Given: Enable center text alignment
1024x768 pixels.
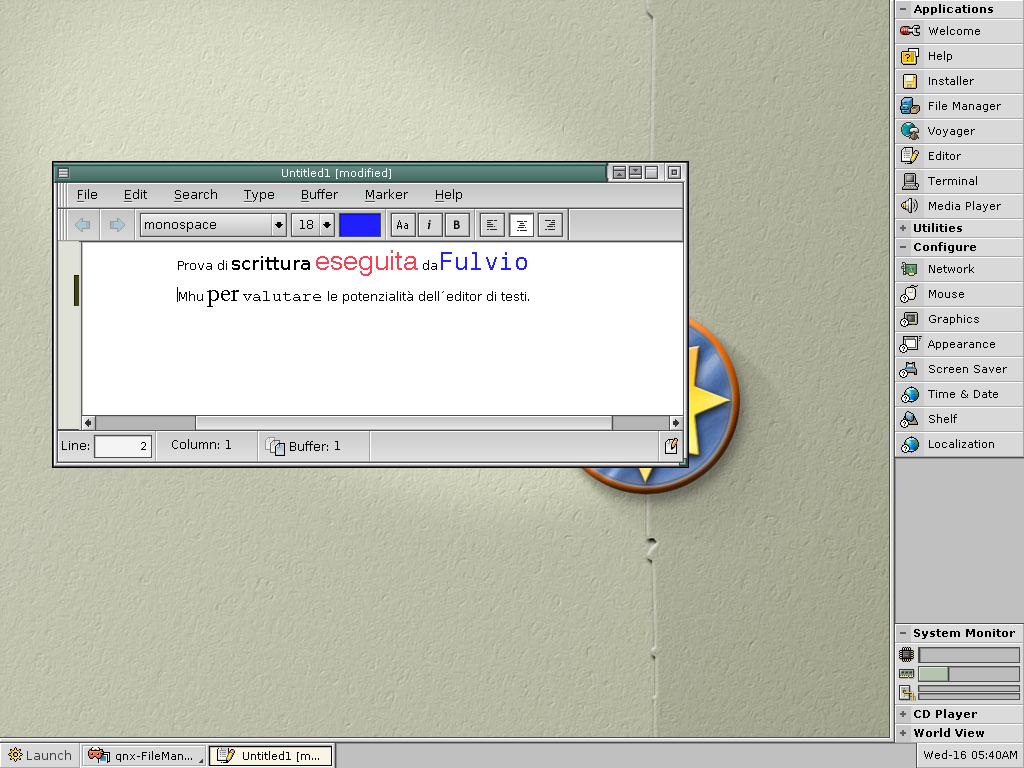Looking at the screenshot, I should click(521, 225).
